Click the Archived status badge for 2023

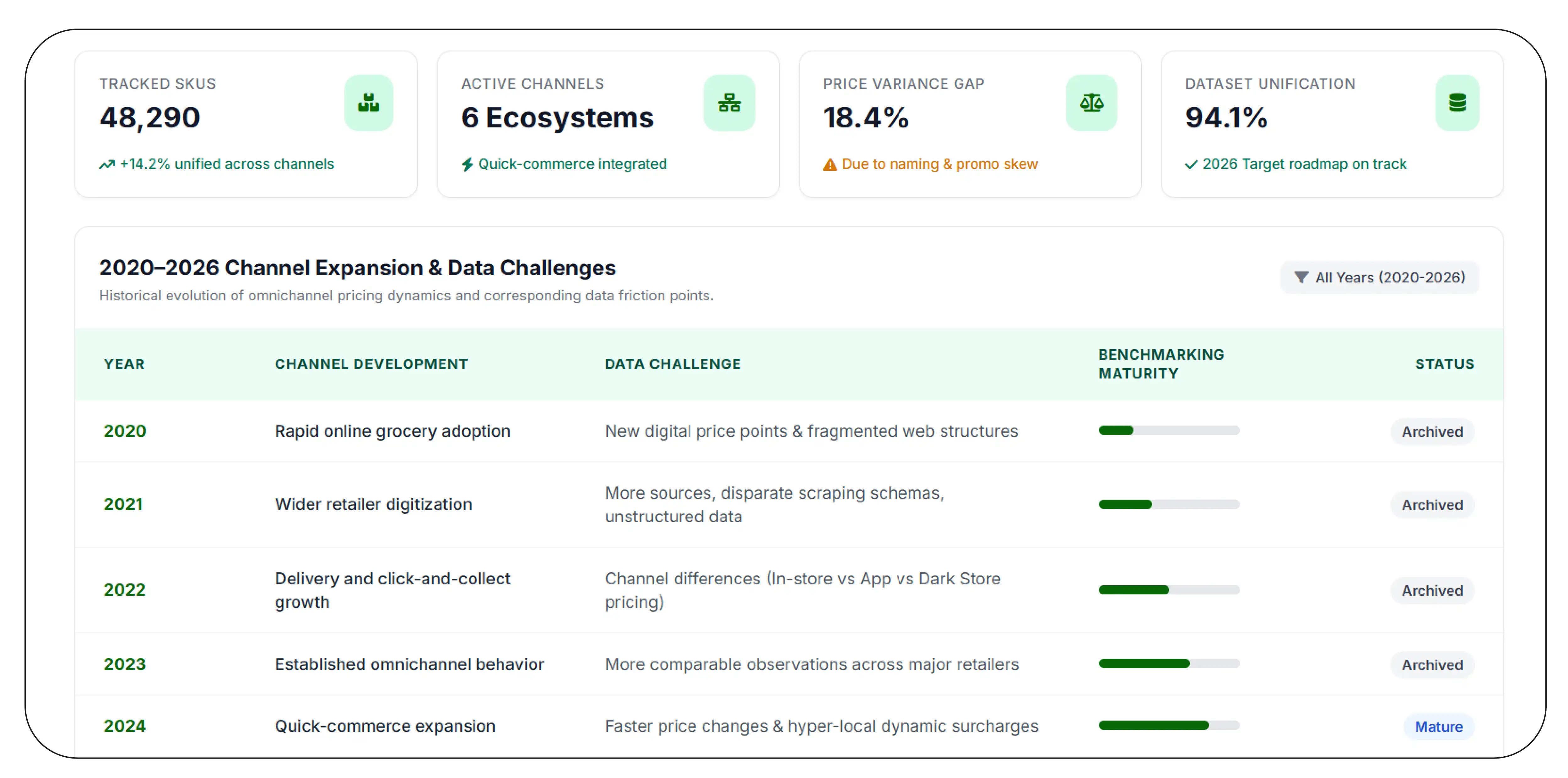point(1432,665)
